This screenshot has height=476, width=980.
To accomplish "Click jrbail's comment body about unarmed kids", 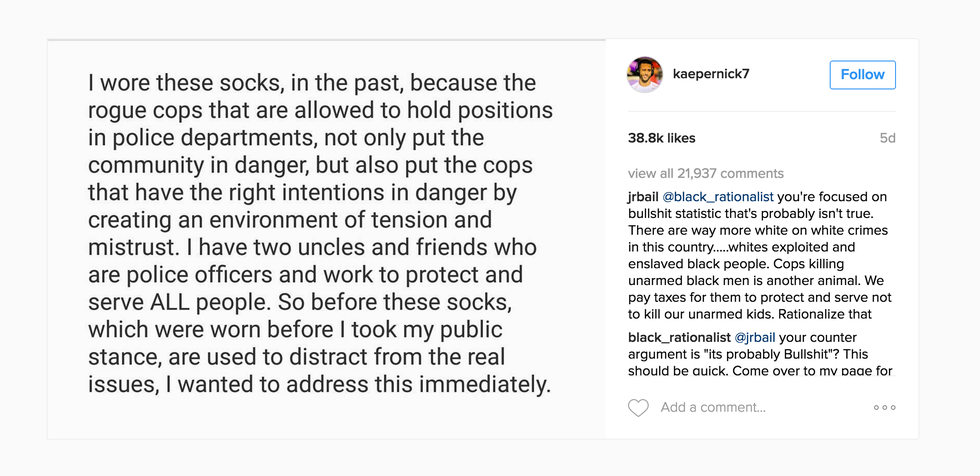I will tap(760, 299).
